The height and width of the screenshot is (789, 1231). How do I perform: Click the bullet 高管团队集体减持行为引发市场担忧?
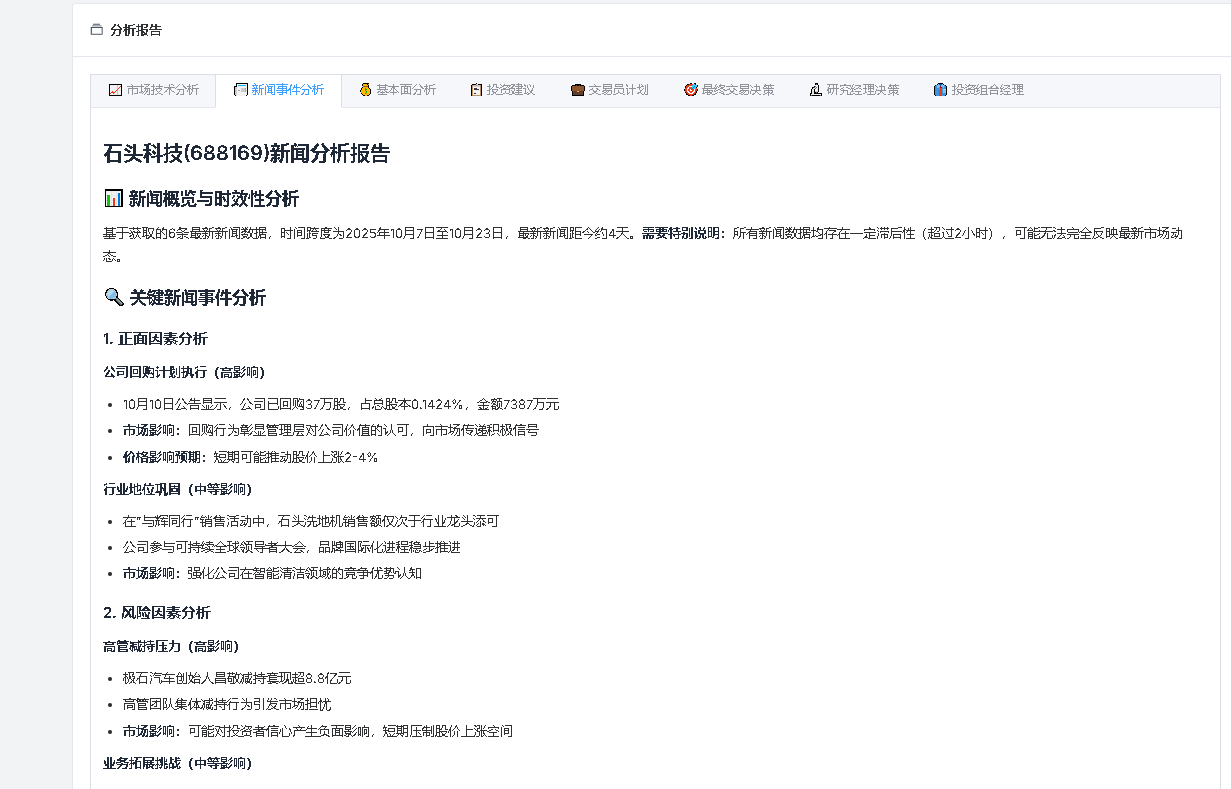click(x=227, y=704)
